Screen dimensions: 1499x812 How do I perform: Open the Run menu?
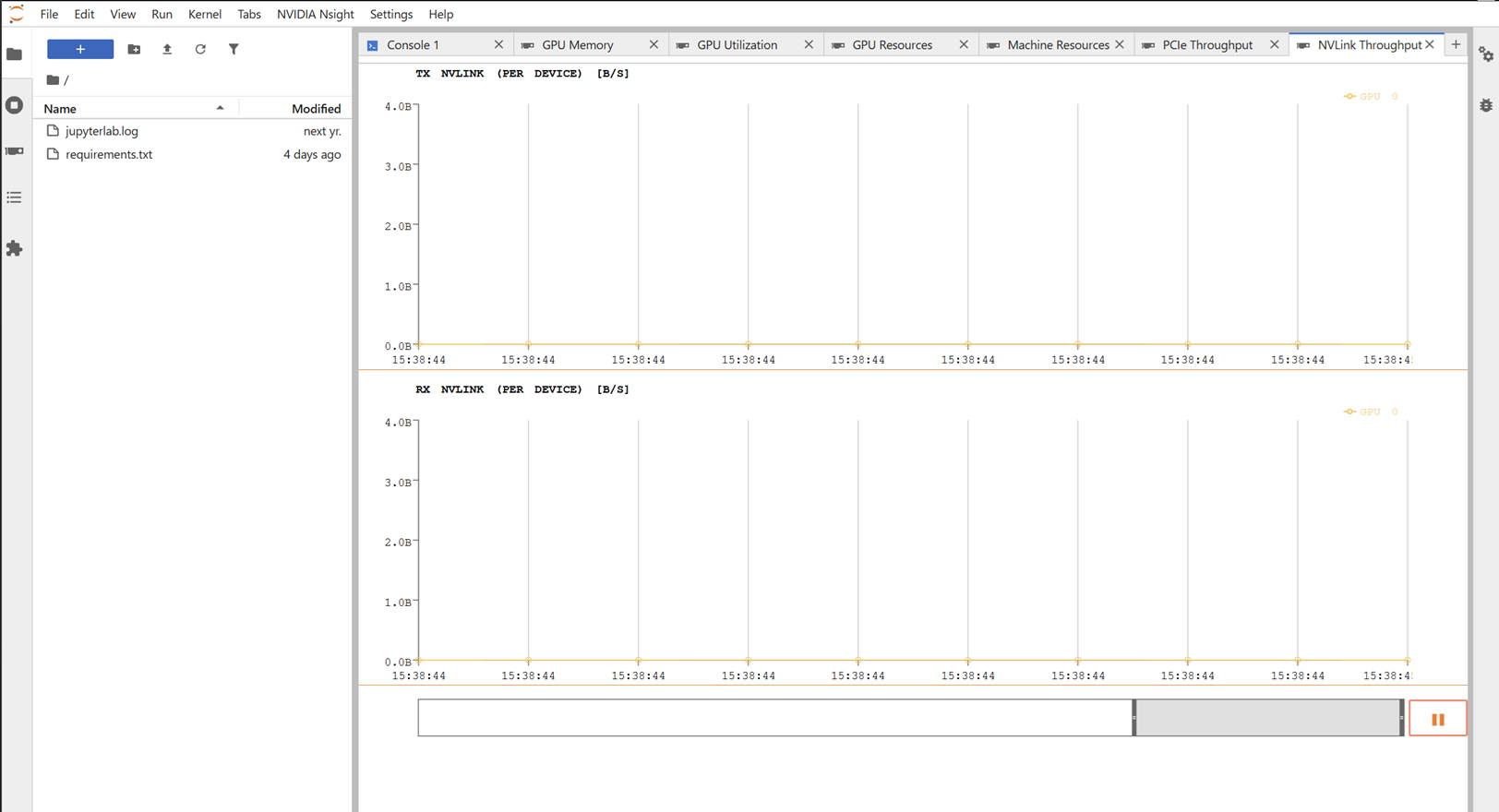(162, 14)
